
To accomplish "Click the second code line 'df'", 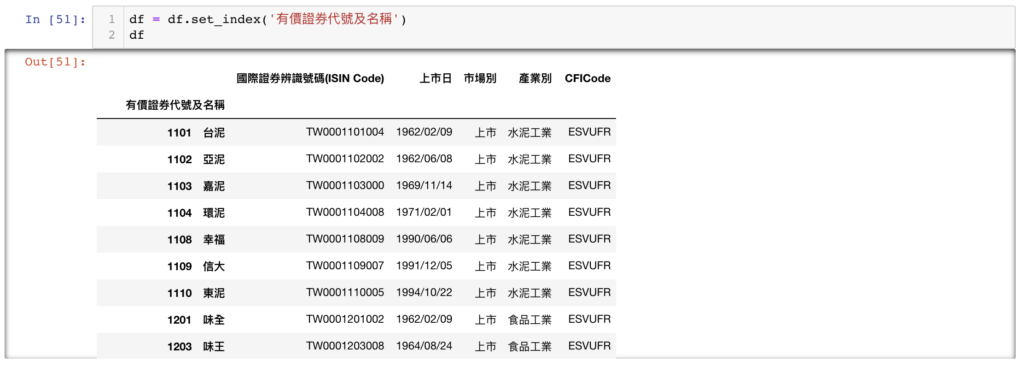I will click(136, 35).
